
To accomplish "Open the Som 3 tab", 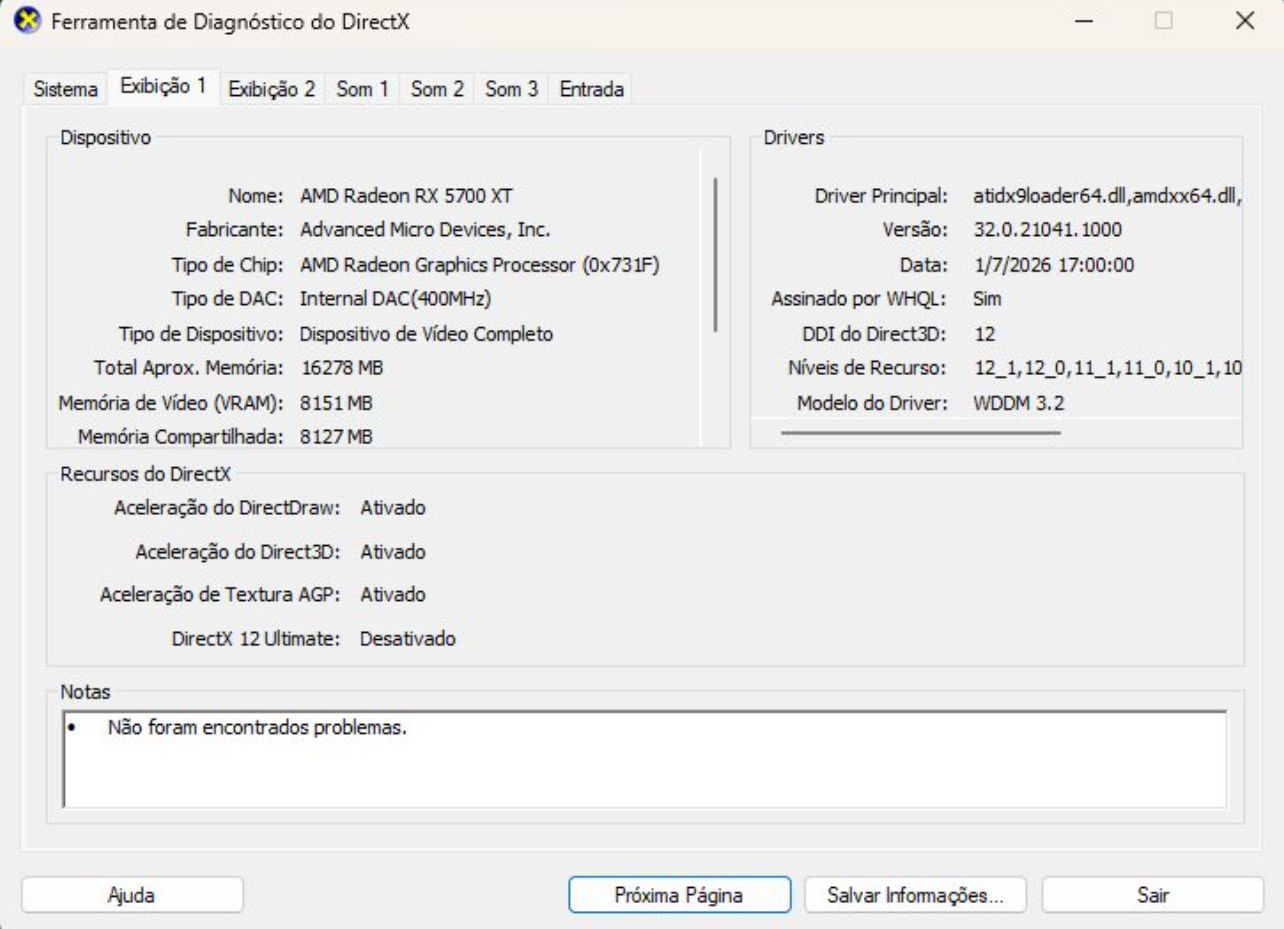I will click(512, 89).
